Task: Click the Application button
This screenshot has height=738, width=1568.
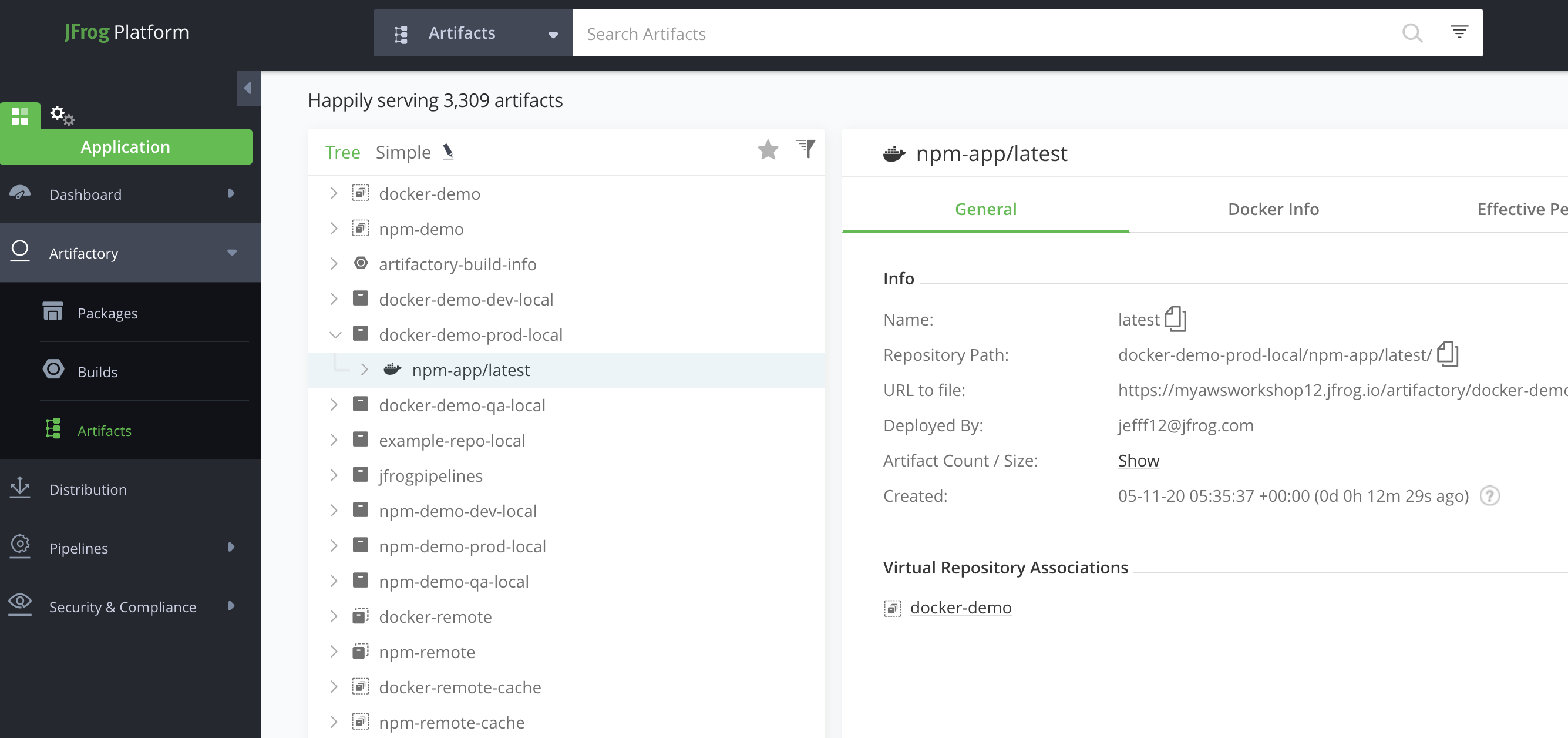Action: [x=126, y=147]
